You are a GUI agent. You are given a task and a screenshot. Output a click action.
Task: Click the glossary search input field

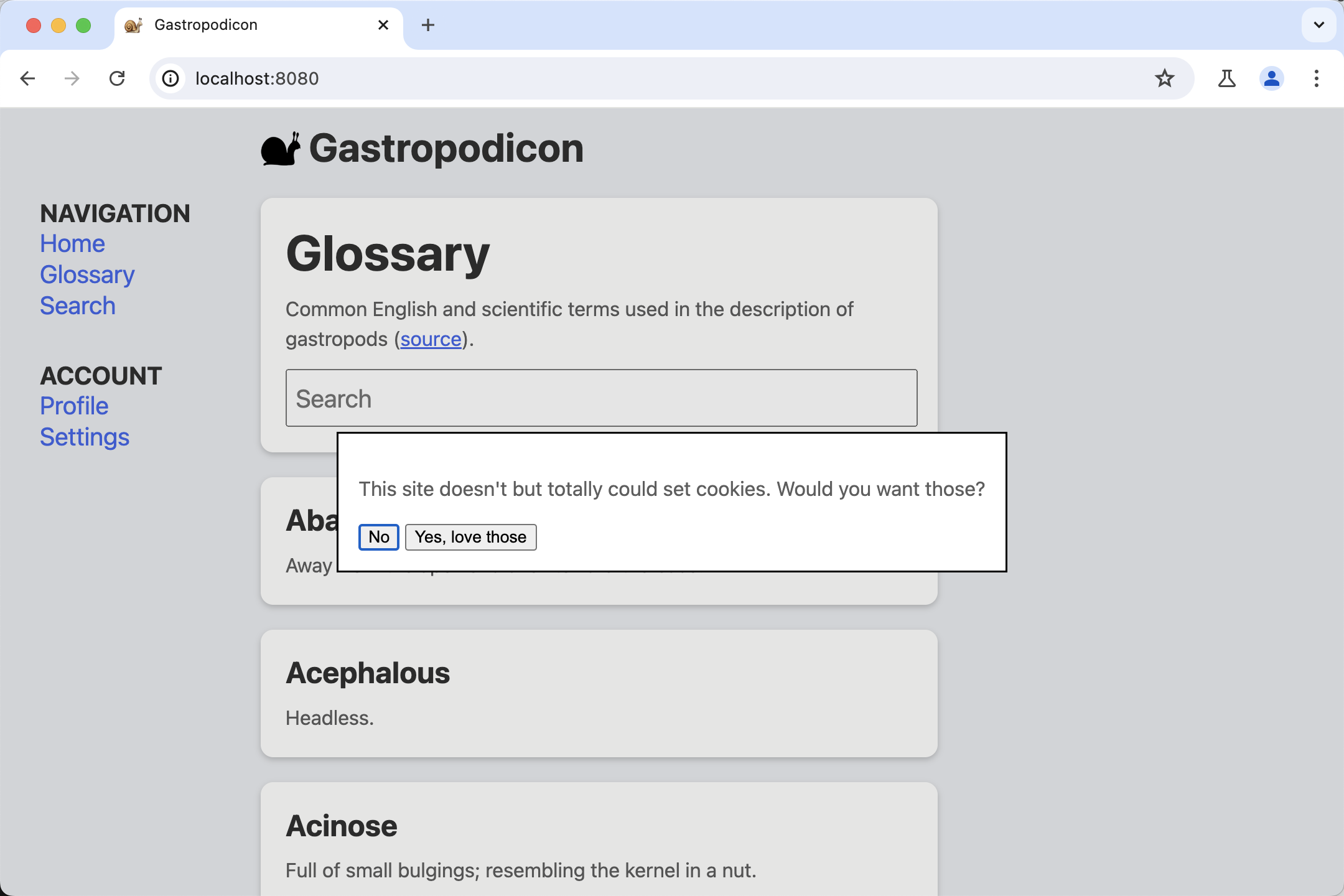(601, 398)
